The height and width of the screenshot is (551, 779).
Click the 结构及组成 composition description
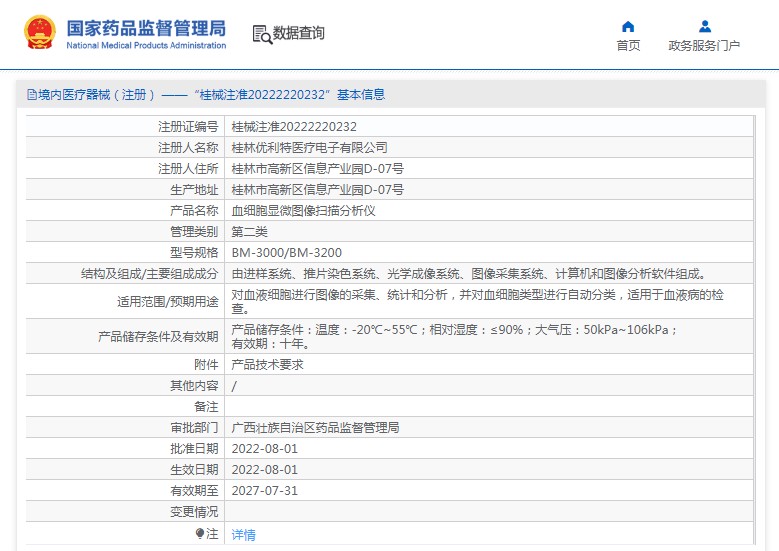pos(469,274)
